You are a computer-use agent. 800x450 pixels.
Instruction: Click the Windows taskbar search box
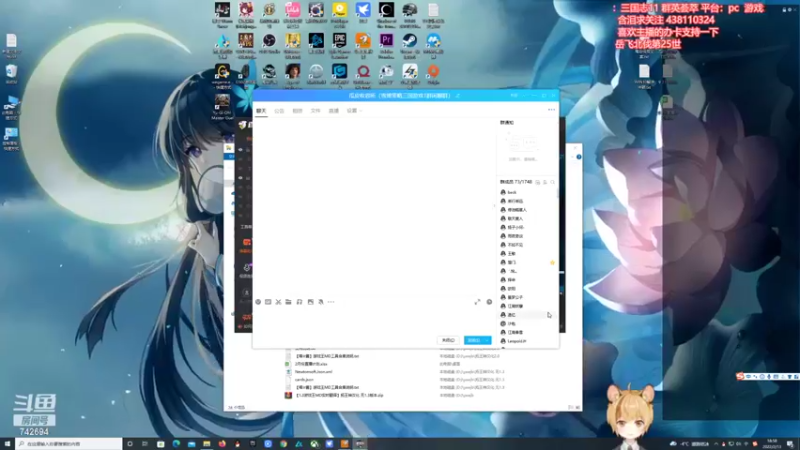click(x=69, y=444)
